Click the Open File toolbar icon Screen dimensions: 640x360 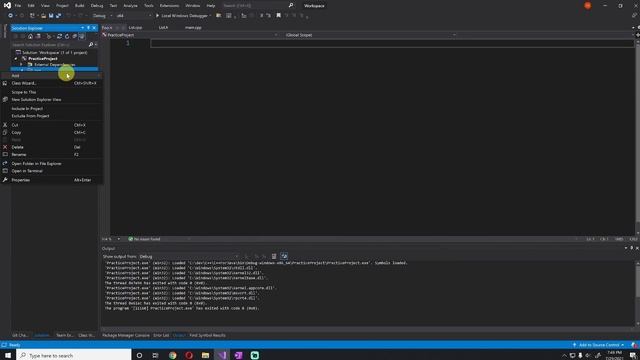pyautogui.click(x=43, y=16)
